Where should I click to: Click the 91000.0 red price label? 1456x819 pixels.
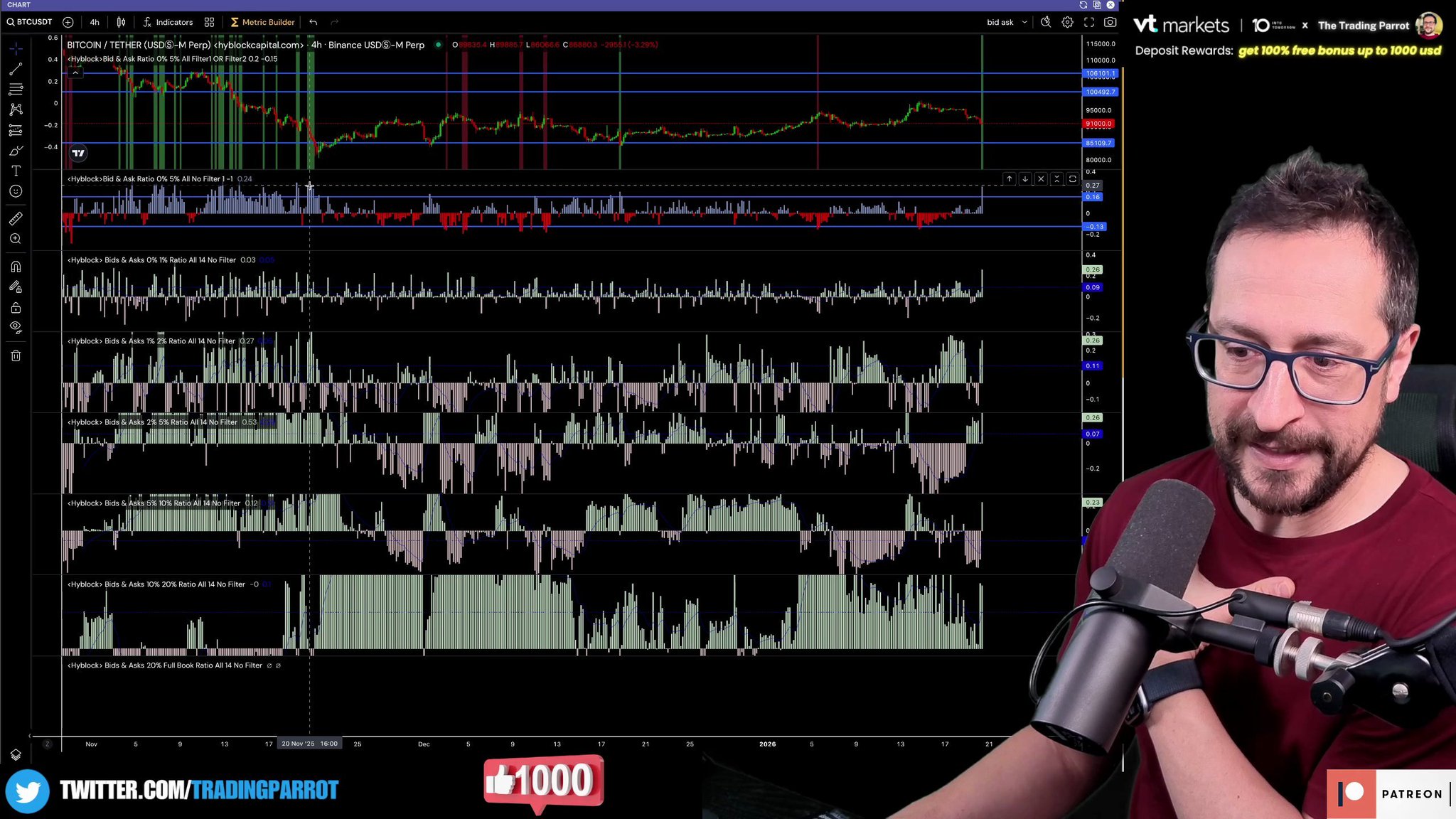point(1098,124)
